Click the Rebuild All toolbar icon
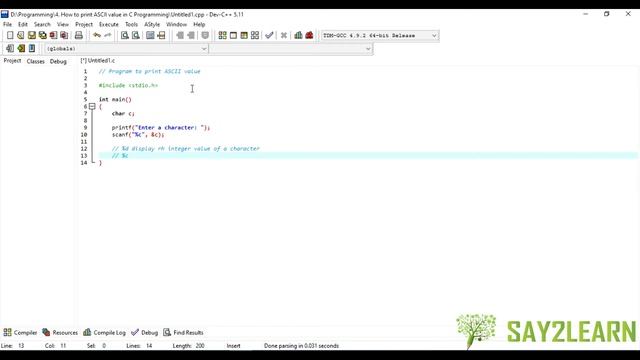The height and width of the screenshot is (360, 640). pyautogui.click(x=255, y=36)
